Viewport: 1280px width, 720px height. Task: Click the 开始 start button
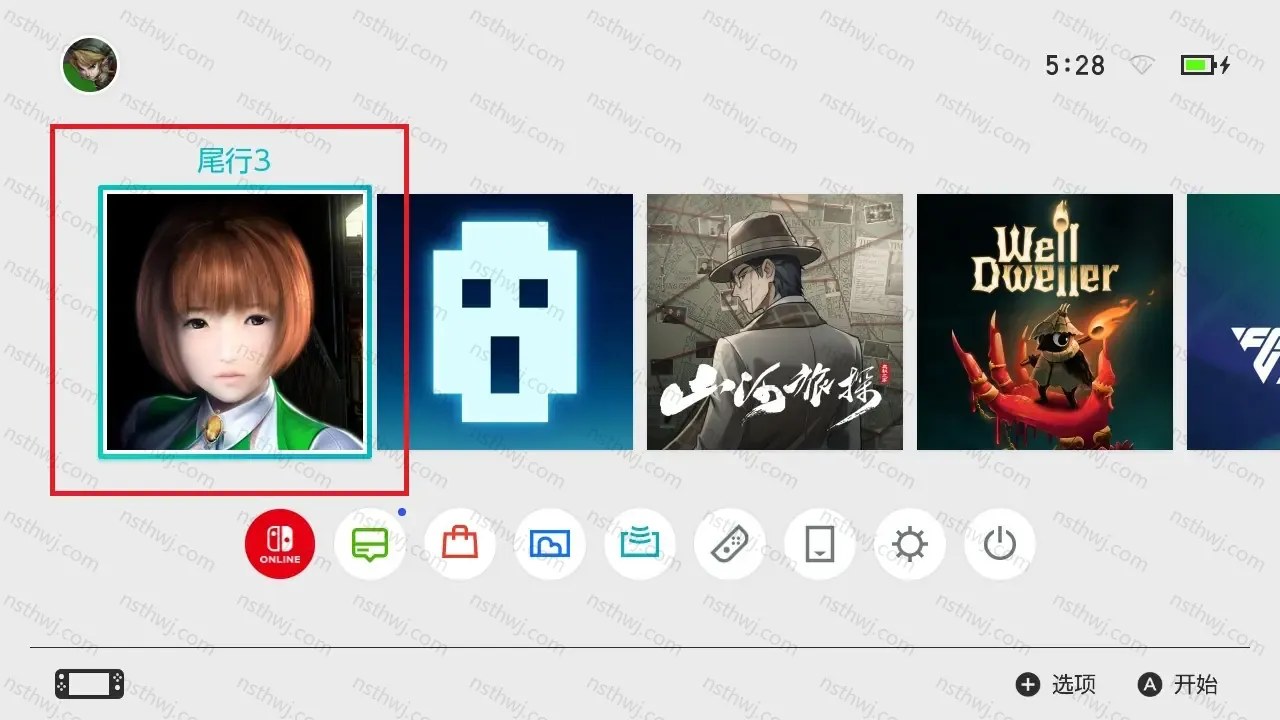[1178, 684]
